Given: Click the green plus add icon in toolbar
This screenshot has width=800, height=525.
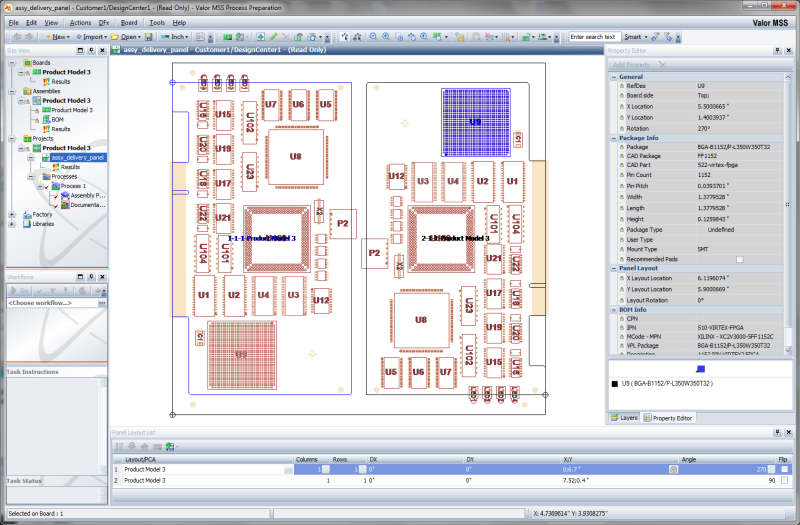Looking at the screenshot, I should coord(260,37).
